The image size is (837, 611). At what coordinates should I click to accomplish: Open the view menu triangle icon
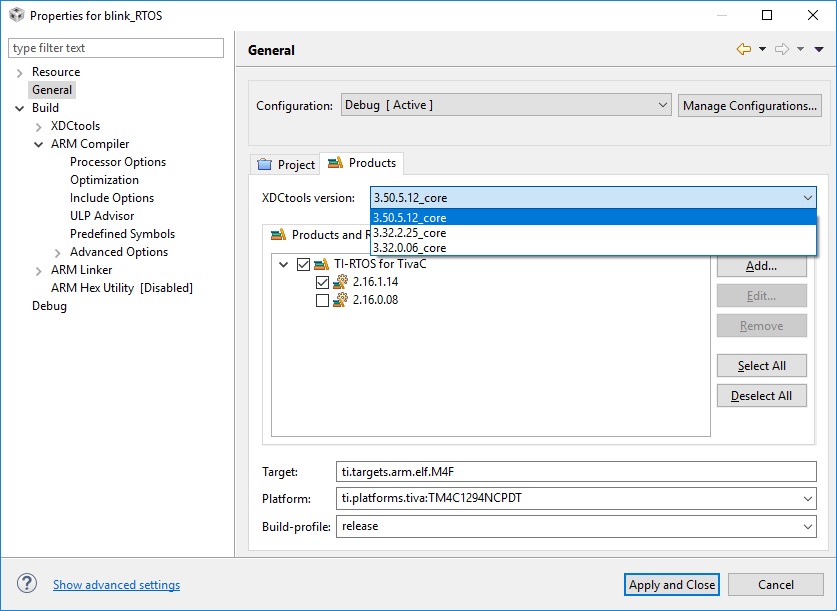(818, 50)
